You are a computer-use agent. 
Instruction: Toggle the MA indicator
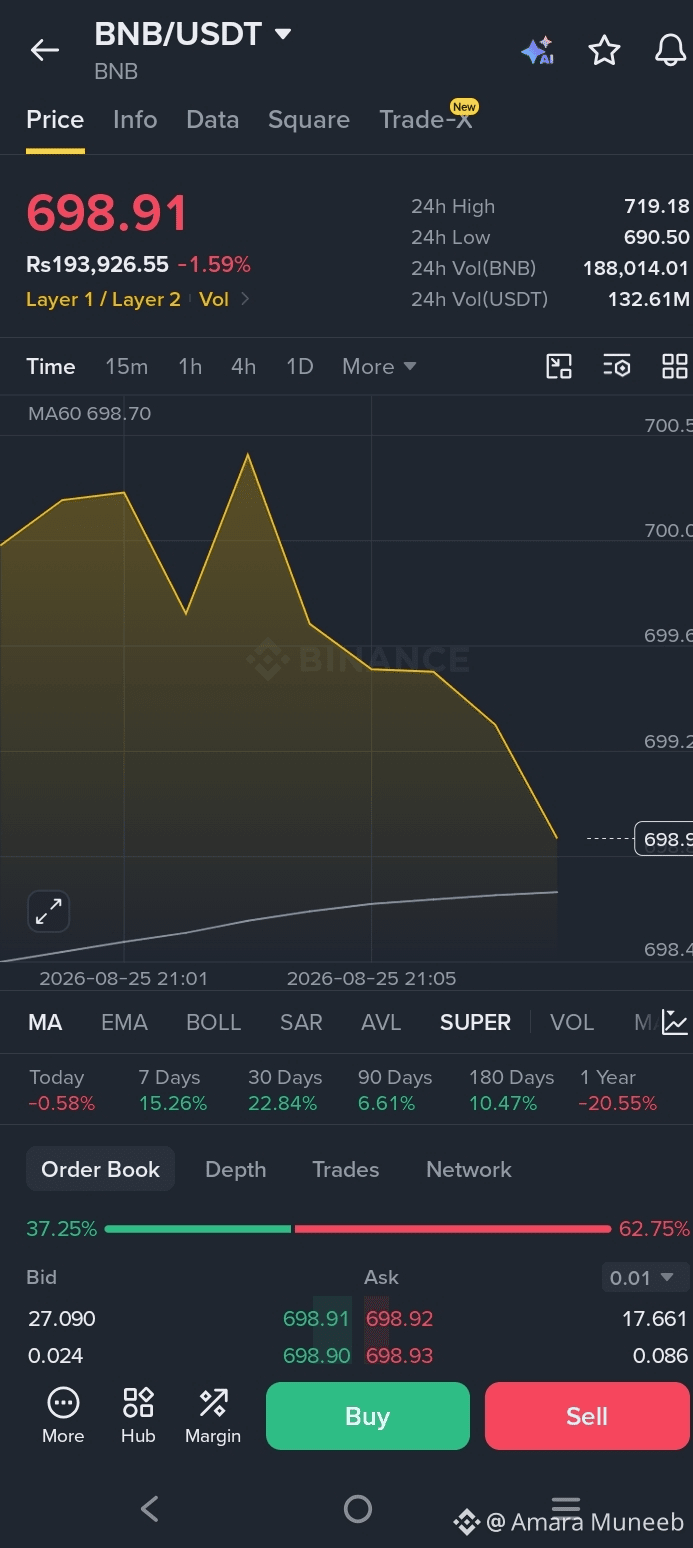click(x=45, y=1022)
